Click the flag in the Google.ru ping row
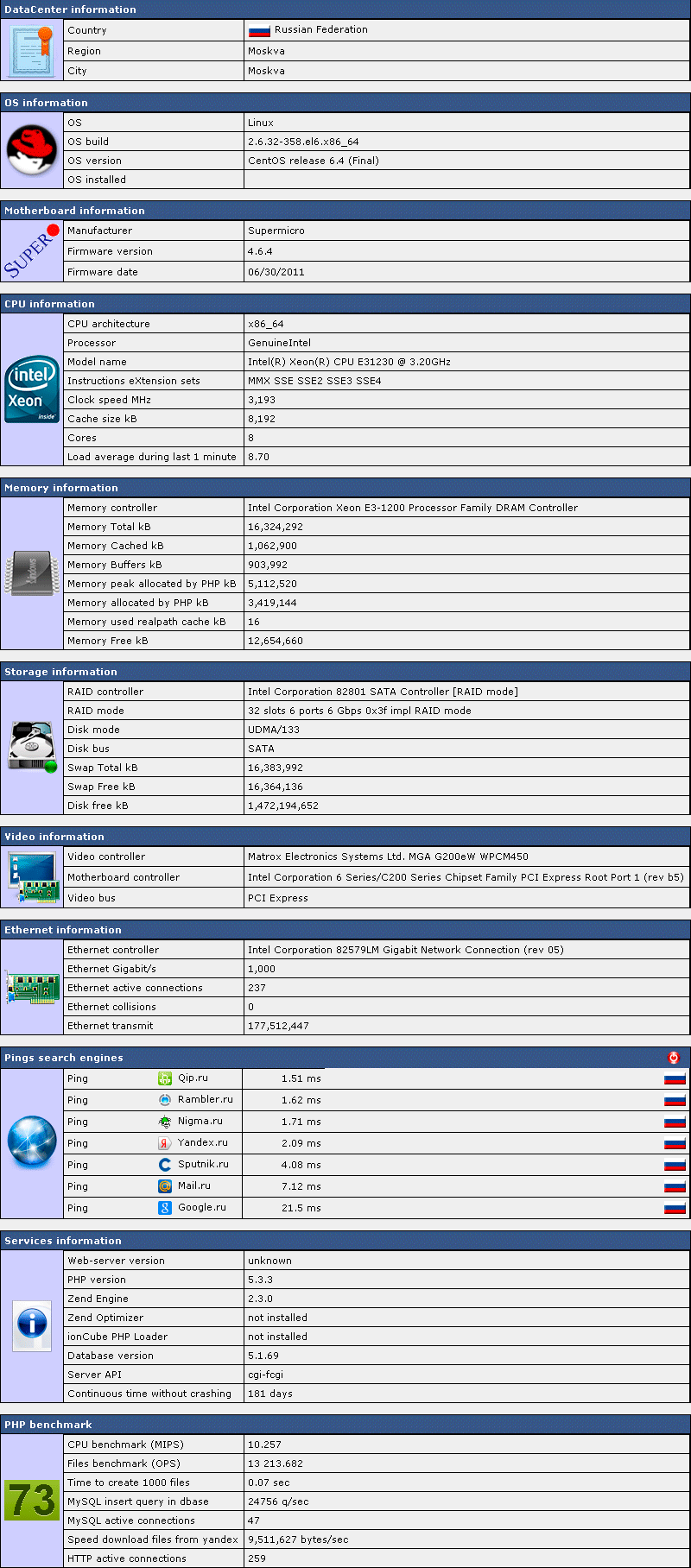Image resolution: width=691 pixels, height=1568 pixels. tap(675, 1208)
